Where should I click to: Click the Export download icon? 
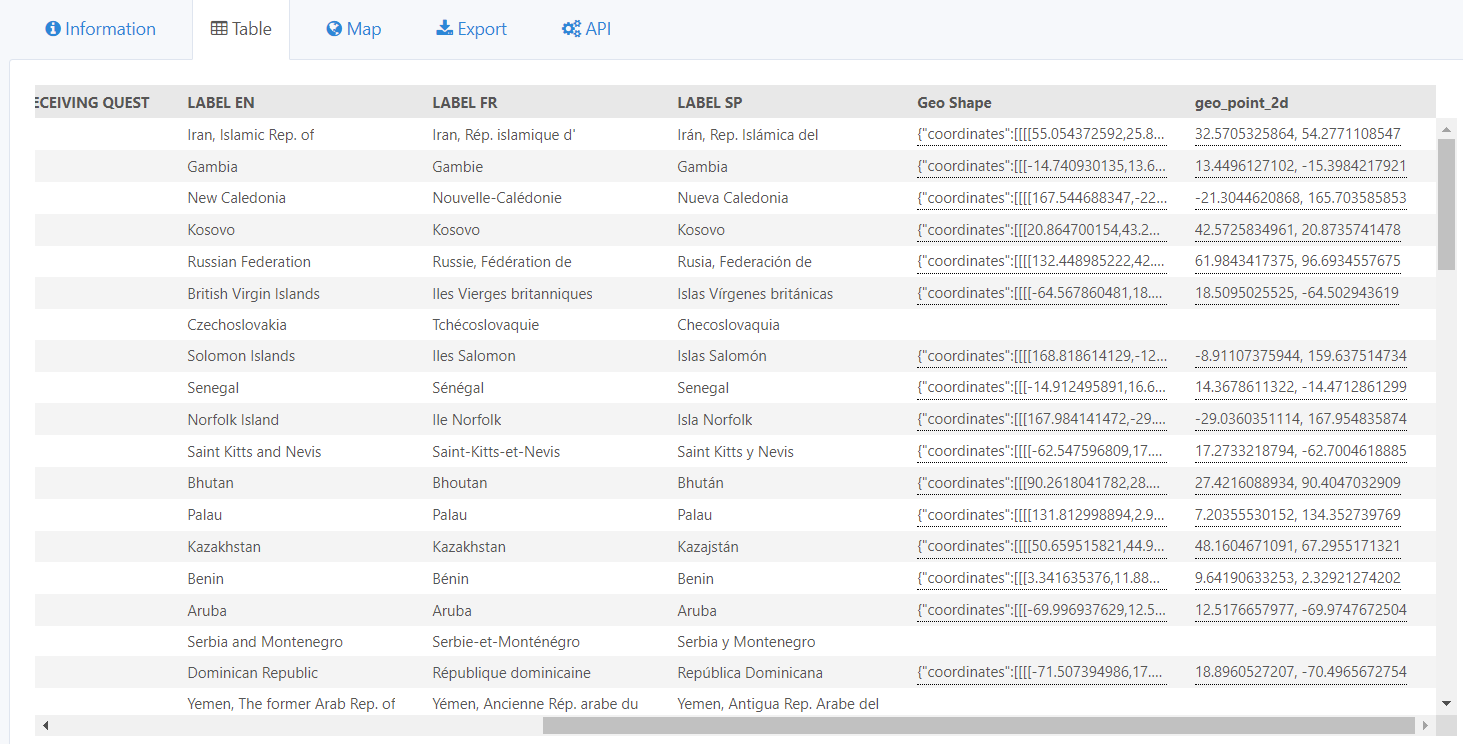445,29
